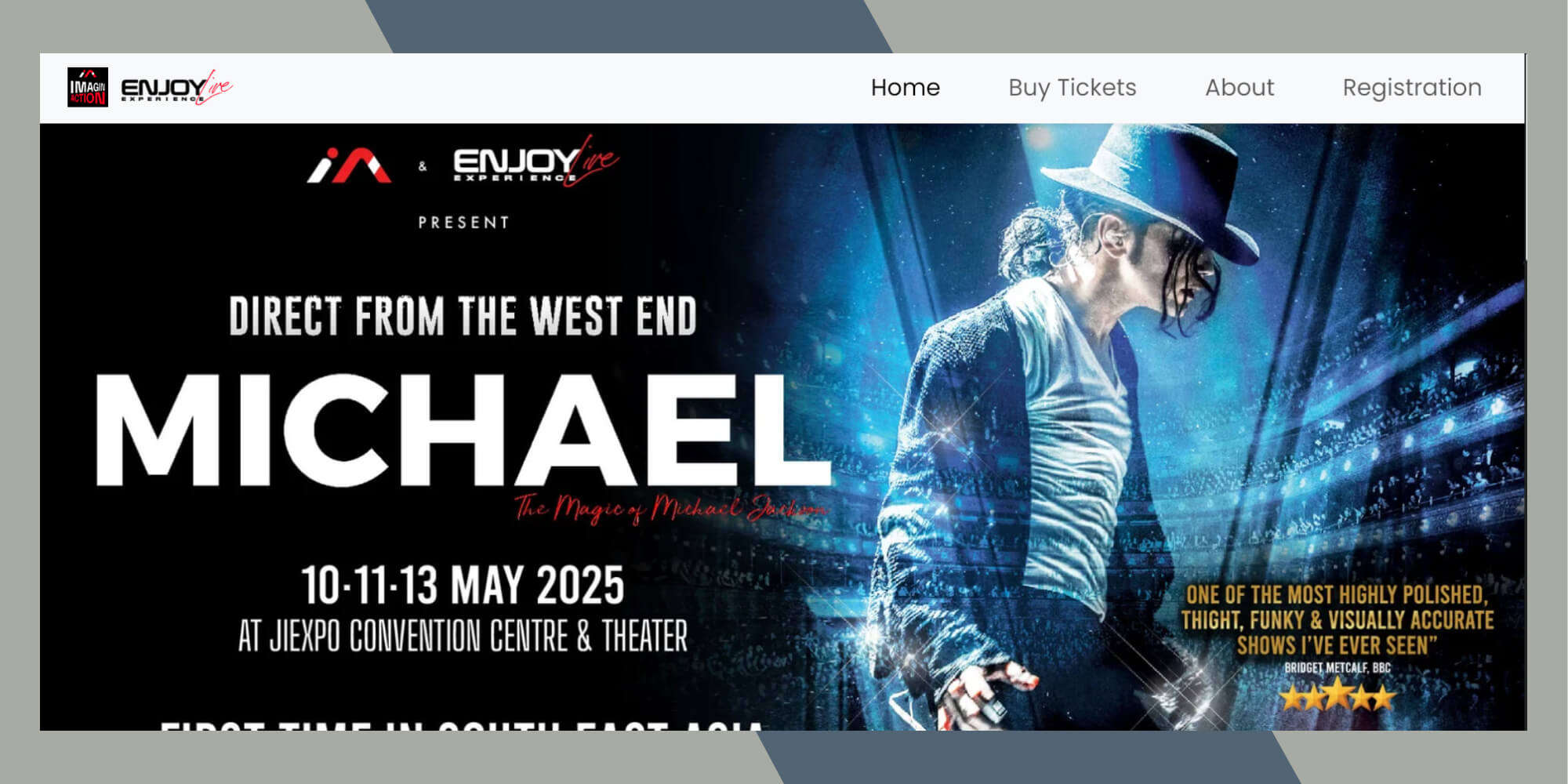1568x784 pixels.
Task: Click the Direct From The West End heading
Action: (463, 316)
